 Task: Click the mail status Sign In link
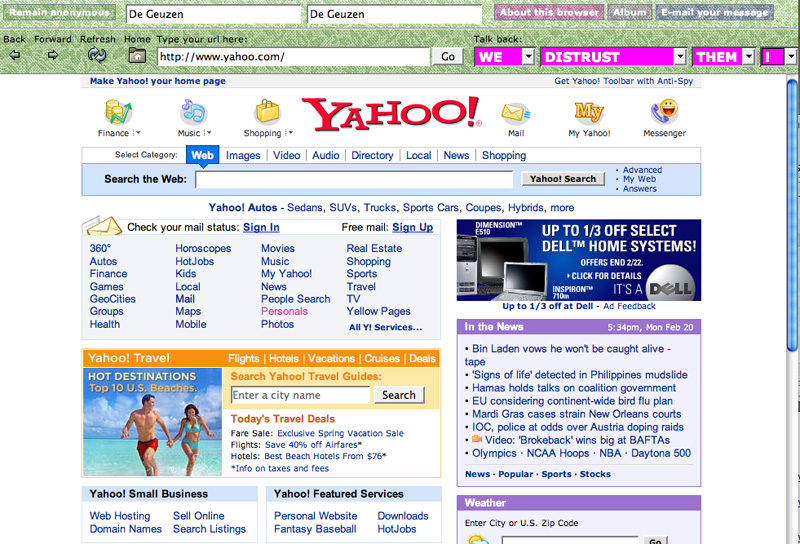(261, 227)
